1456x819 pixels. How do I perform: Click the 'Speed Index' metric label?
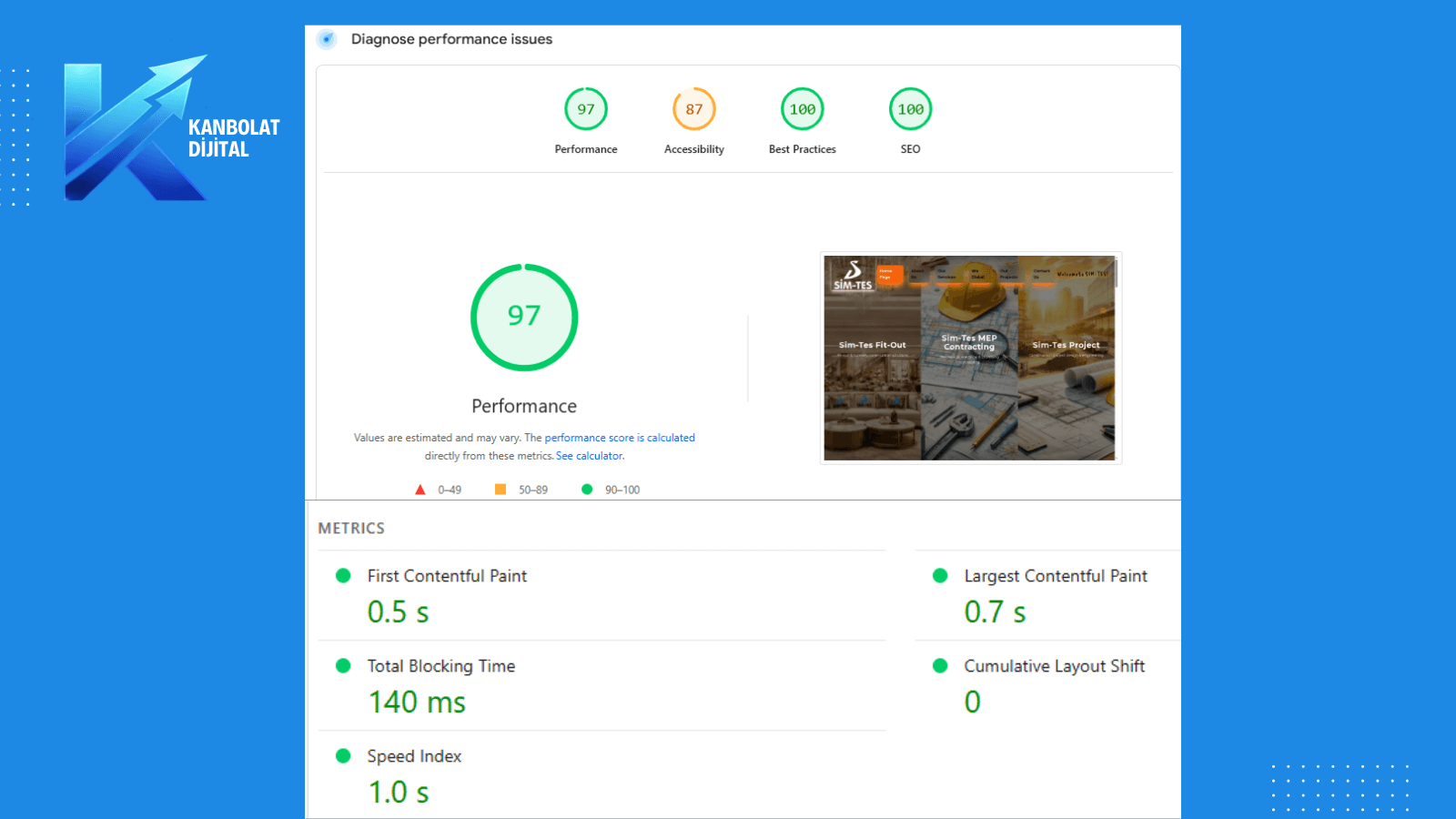414,756
